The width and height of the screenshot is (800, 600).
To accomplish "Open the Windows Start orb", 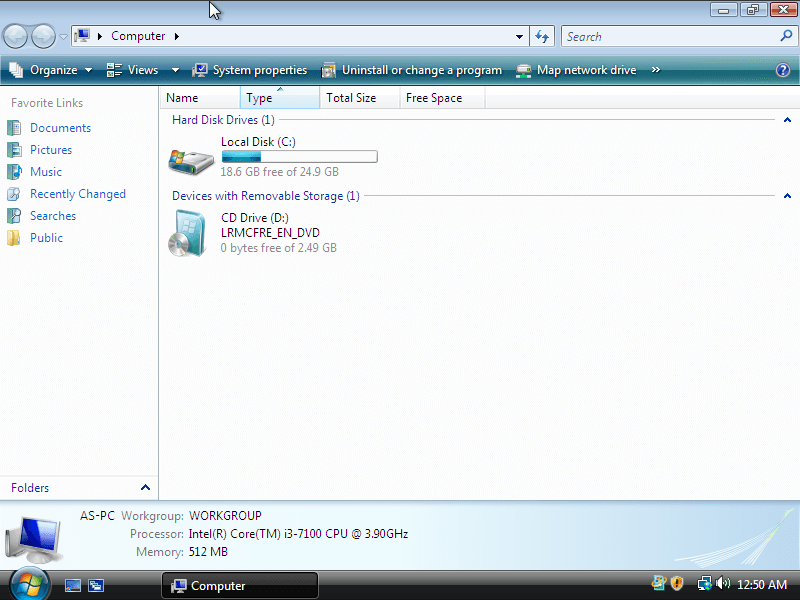I will [30, 584].
